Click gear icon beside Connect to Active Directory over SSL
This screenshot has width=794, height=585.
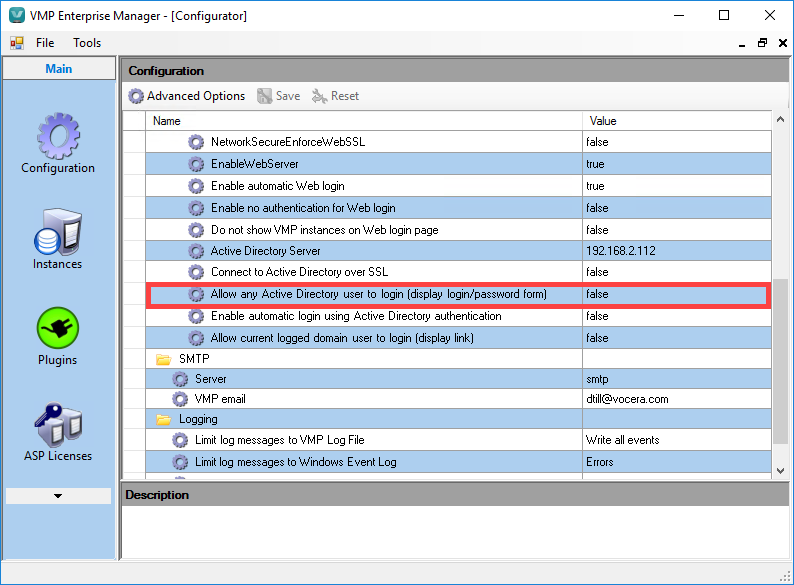point(196,272)
